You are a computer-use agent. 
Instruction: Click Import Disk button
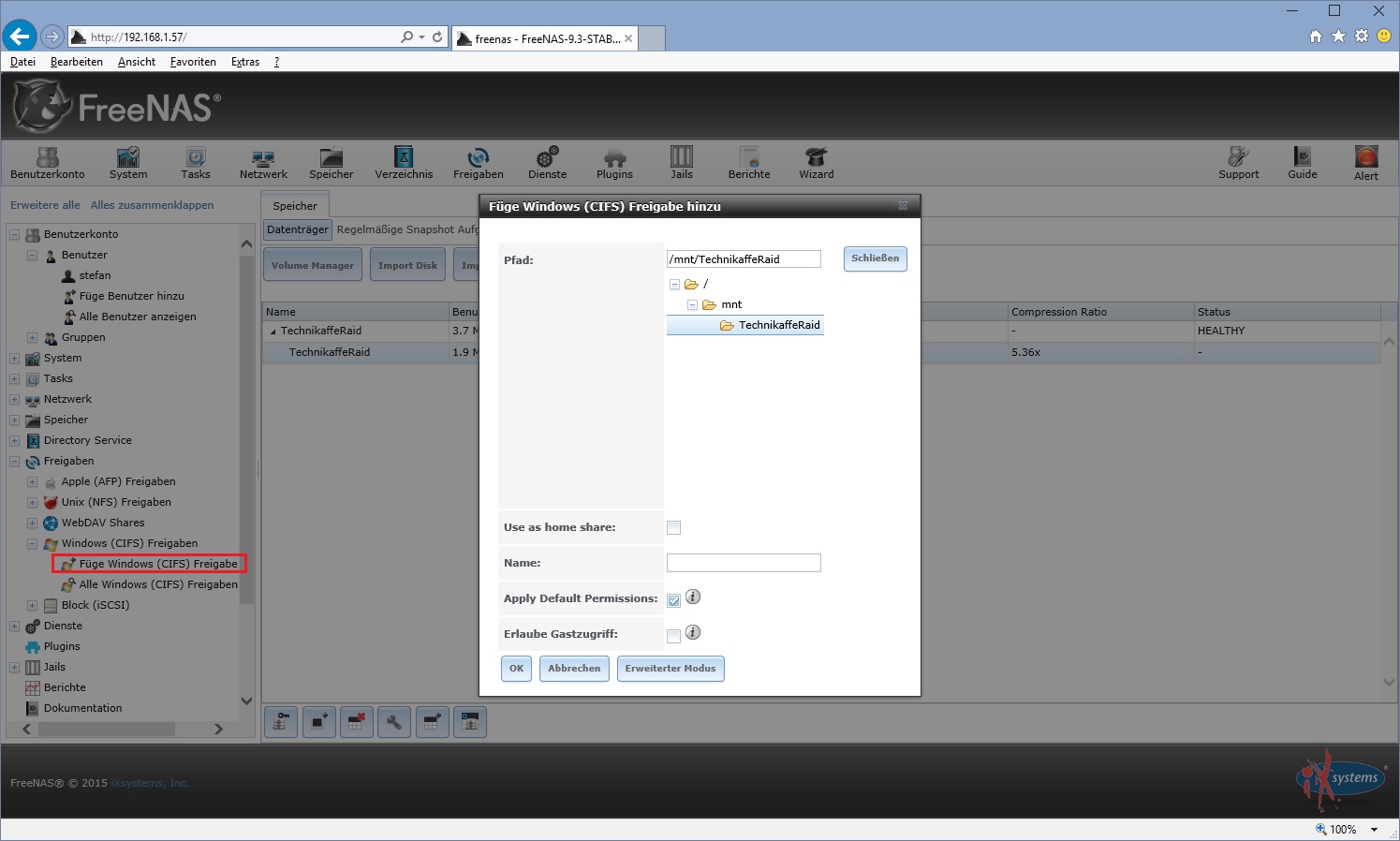[x=407, y=266]
